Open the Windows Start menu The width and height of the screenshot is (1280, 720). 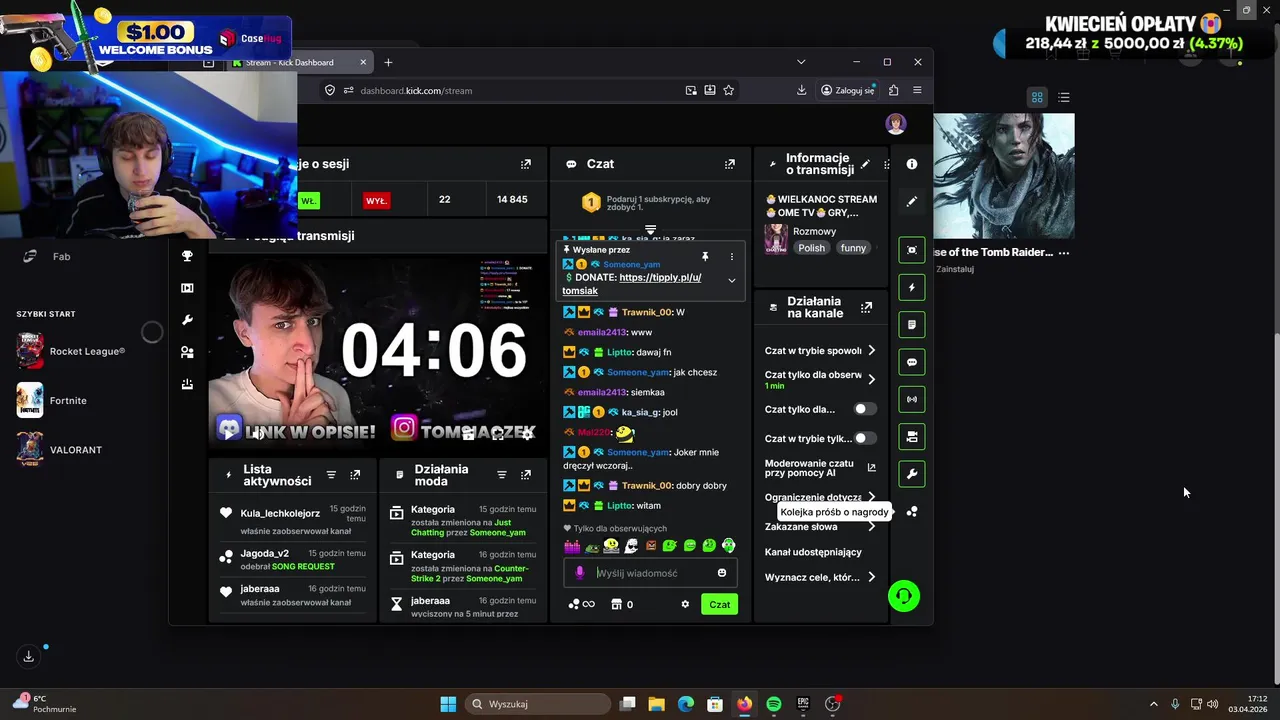tap(448, 704)
